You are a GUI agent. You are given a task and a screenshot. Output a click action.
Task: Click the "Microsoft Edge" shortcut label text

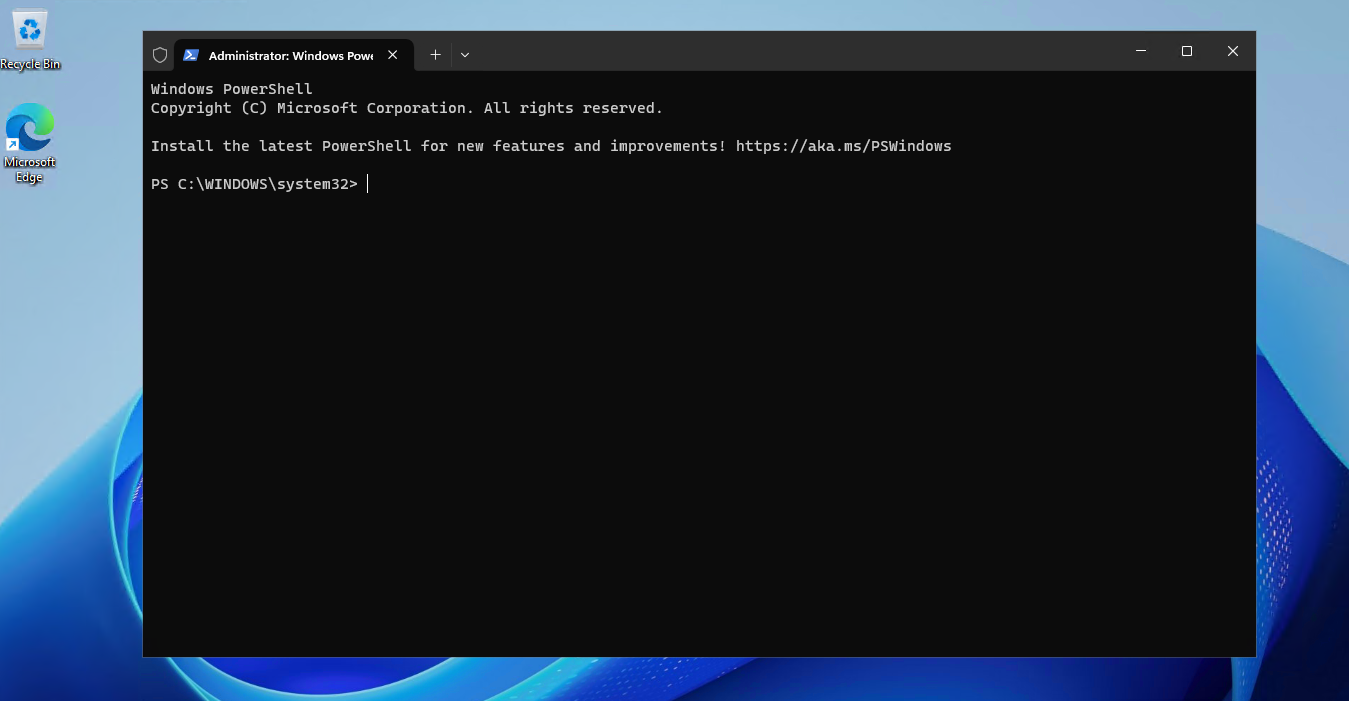click(x=30, y=170)
